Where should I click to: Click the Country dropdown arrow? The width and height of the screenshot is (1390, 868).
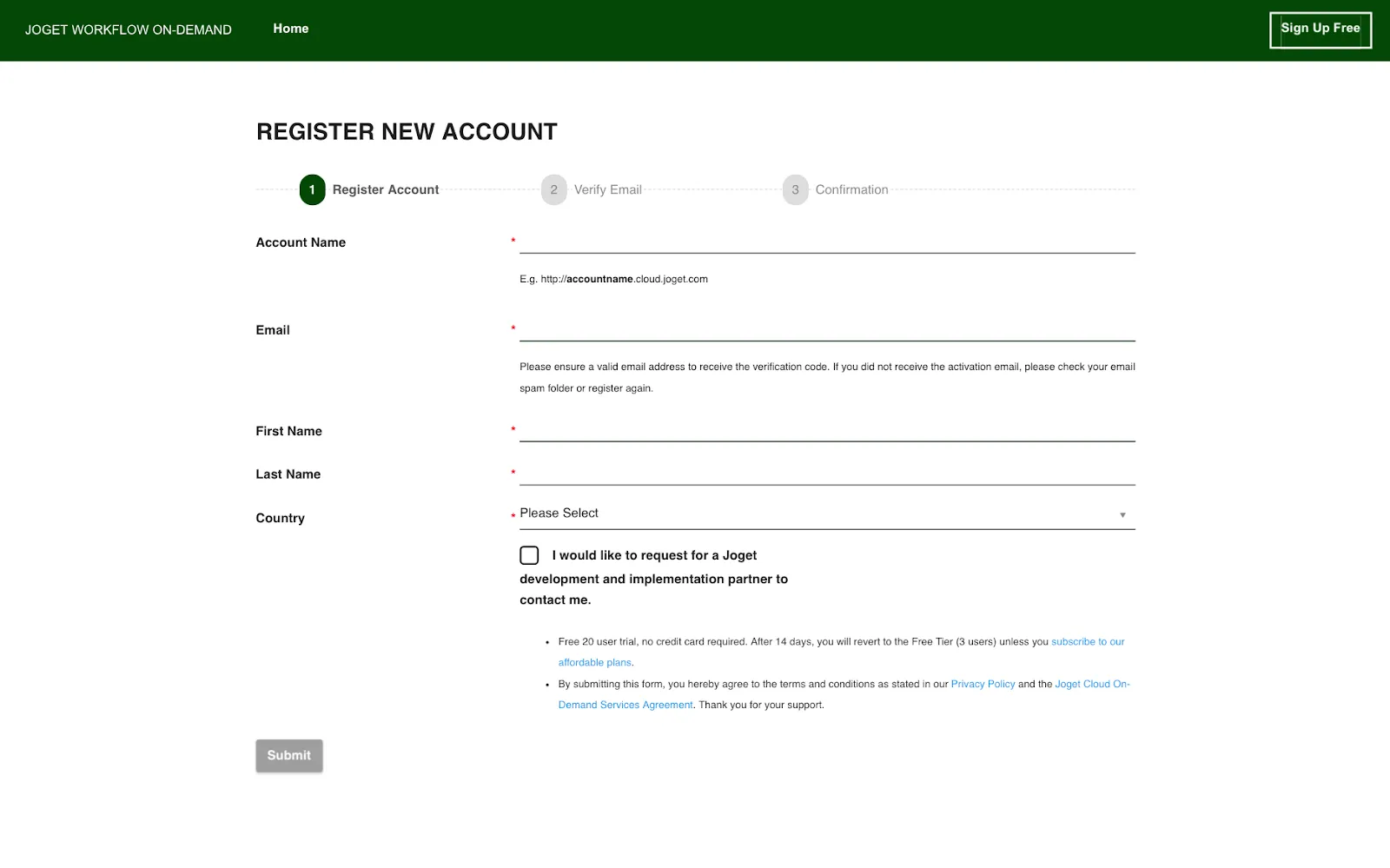coord(1122,515)
